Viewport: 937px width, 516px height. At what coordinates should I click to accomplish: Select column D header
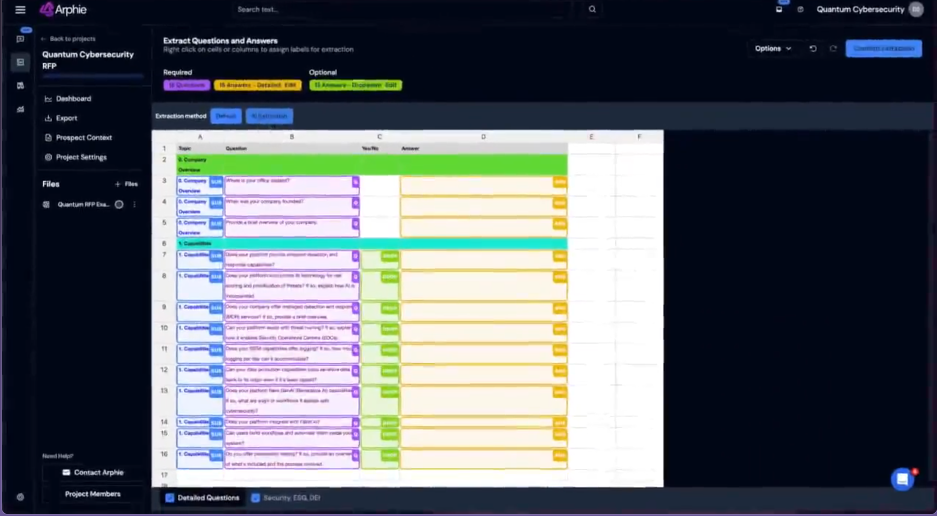point(483,137)
